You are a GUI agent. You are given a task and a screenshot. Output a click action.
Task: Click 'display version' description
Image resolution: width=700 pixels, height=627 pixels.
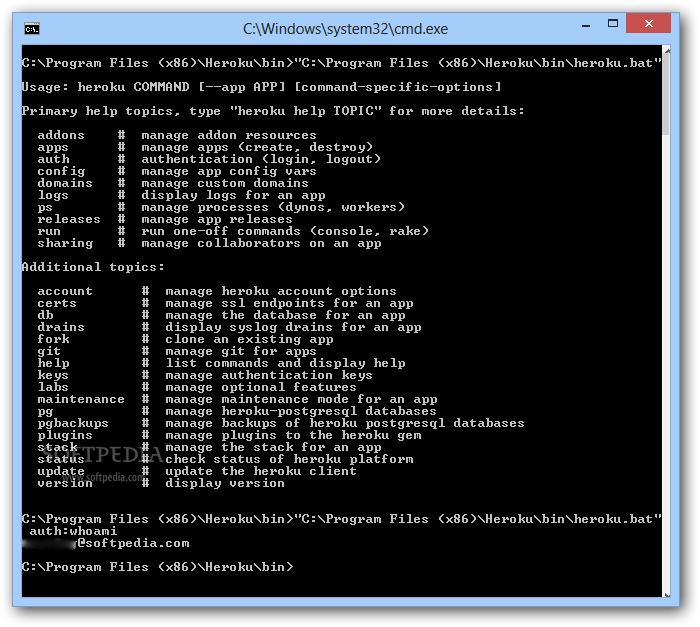tap(225, 483)
